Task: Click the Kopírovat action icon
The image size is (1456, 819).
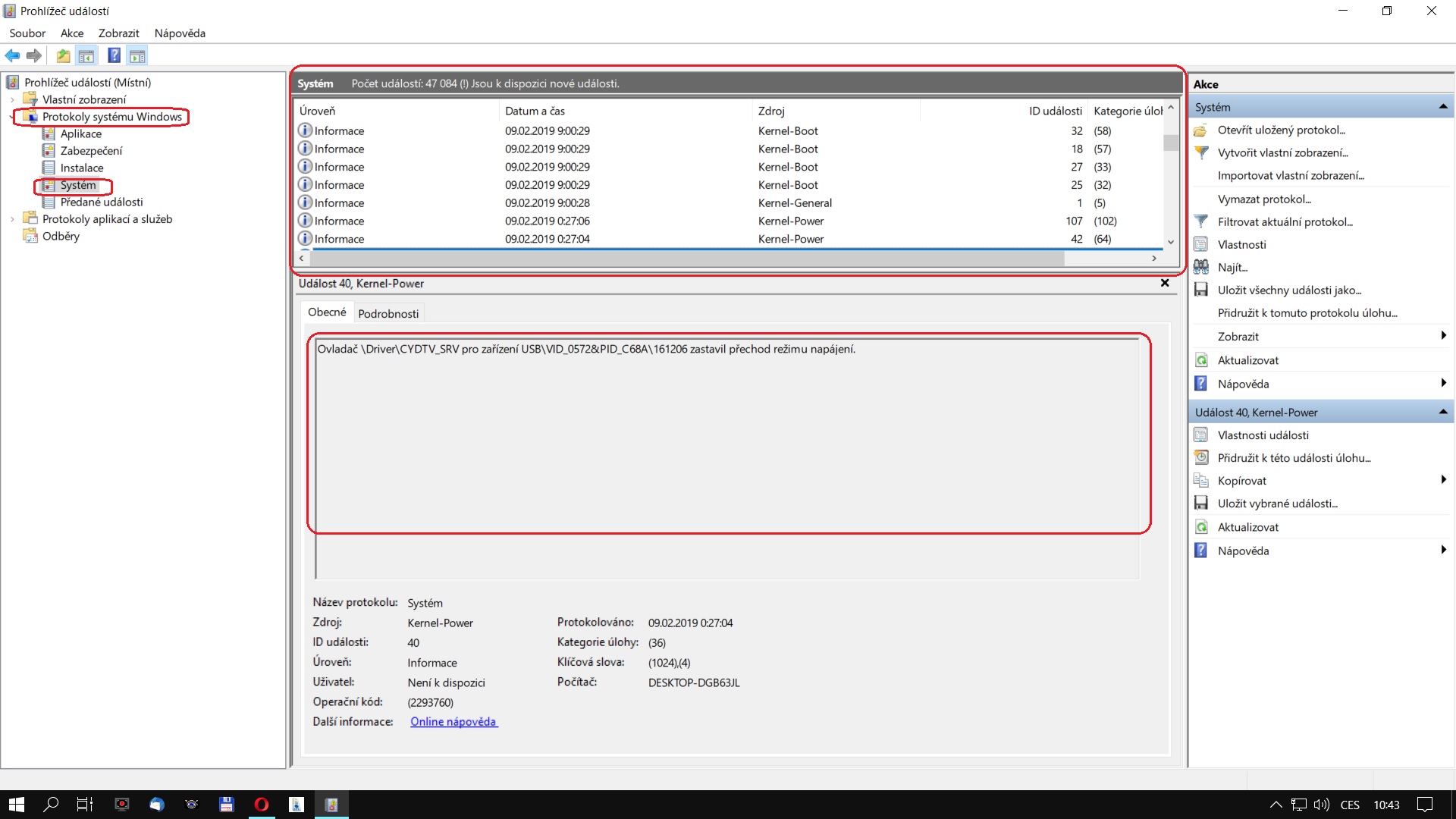Action: point(1201,481)
